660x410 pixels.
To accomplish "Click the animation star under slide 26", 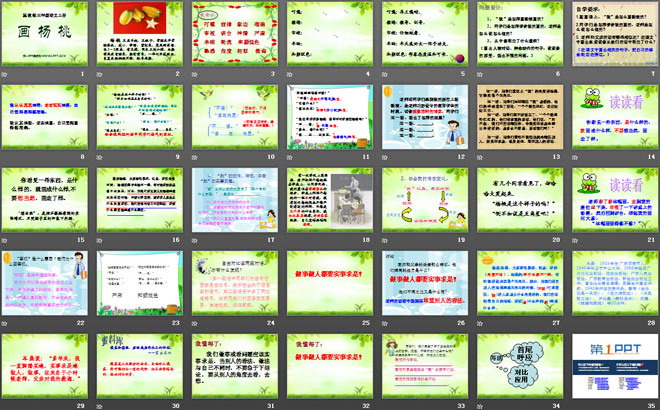I will 385,323.
